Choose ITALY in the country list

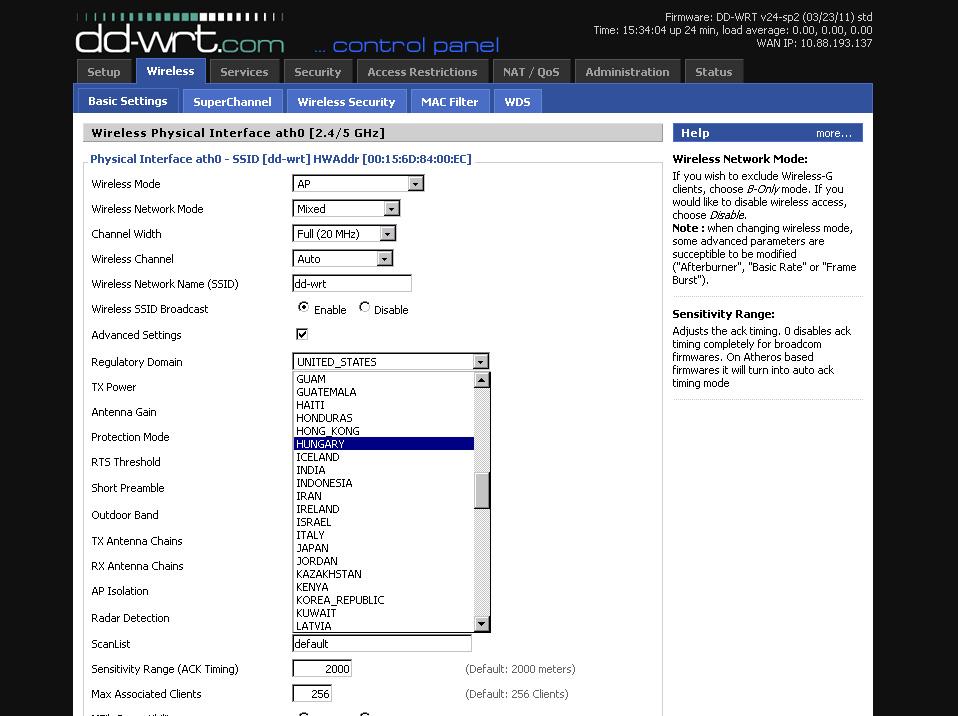[x=384, y=535]
